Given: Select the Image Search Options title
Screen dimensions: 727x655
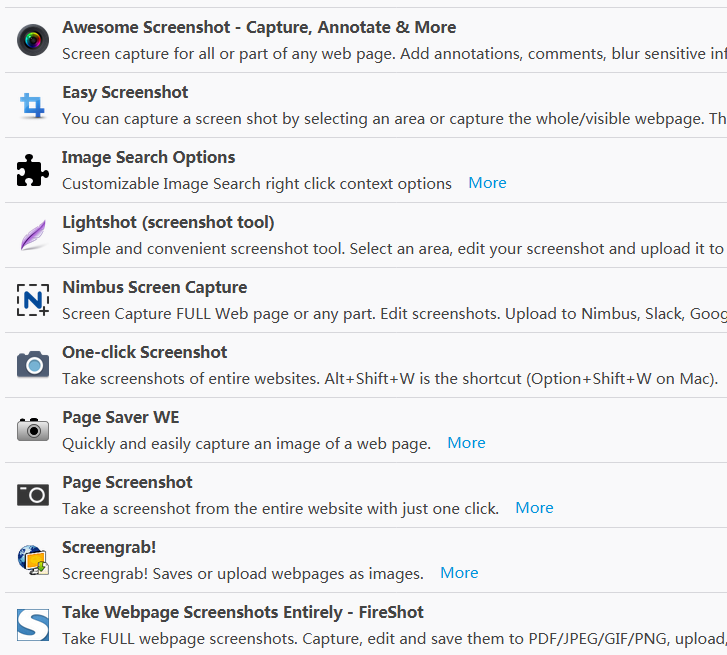Looking at the screenshot, I should coord(148,158).
